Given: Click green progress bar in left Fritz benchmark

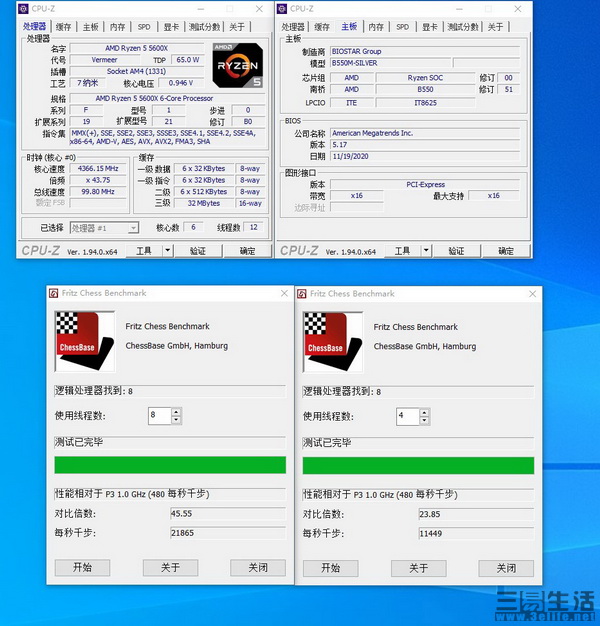Looking at the screenshot, I should [x=170, y=465].
